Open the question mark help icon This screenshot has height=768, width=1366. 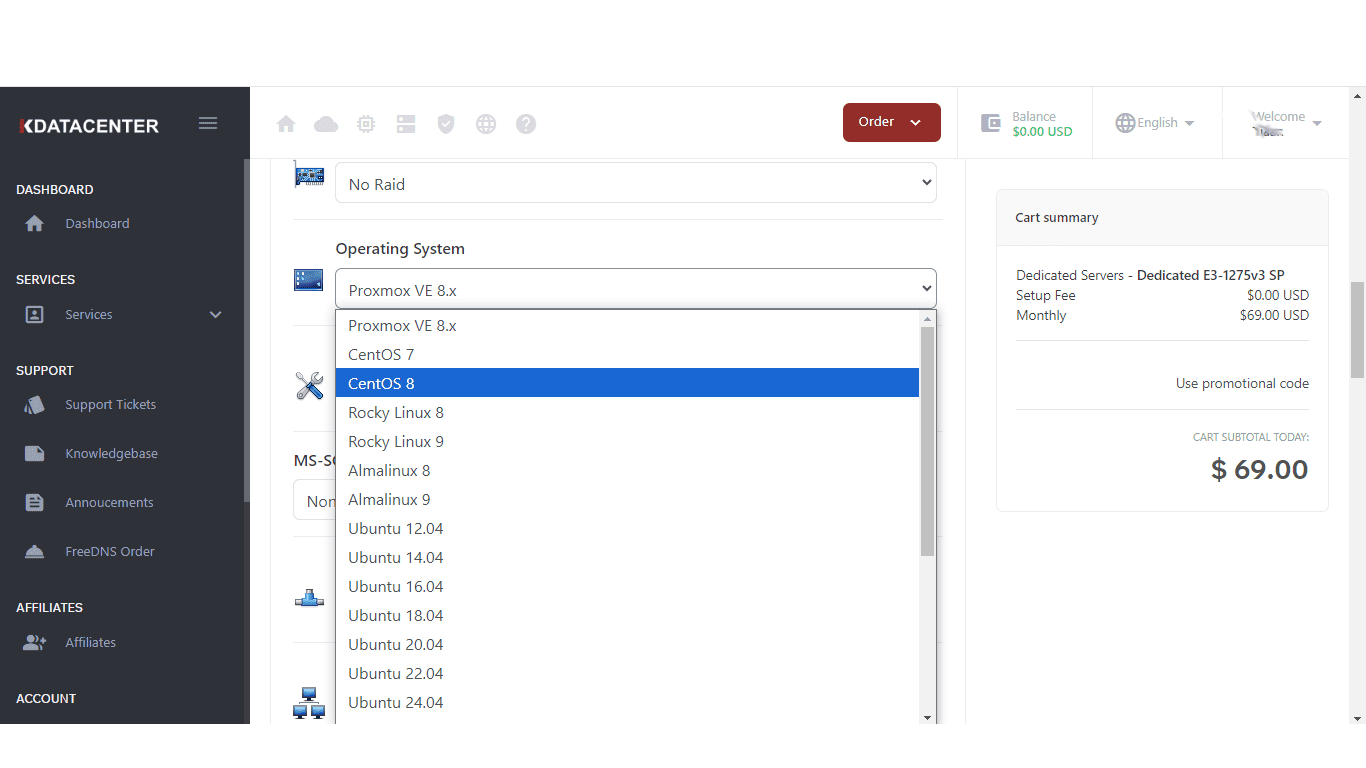526,124
